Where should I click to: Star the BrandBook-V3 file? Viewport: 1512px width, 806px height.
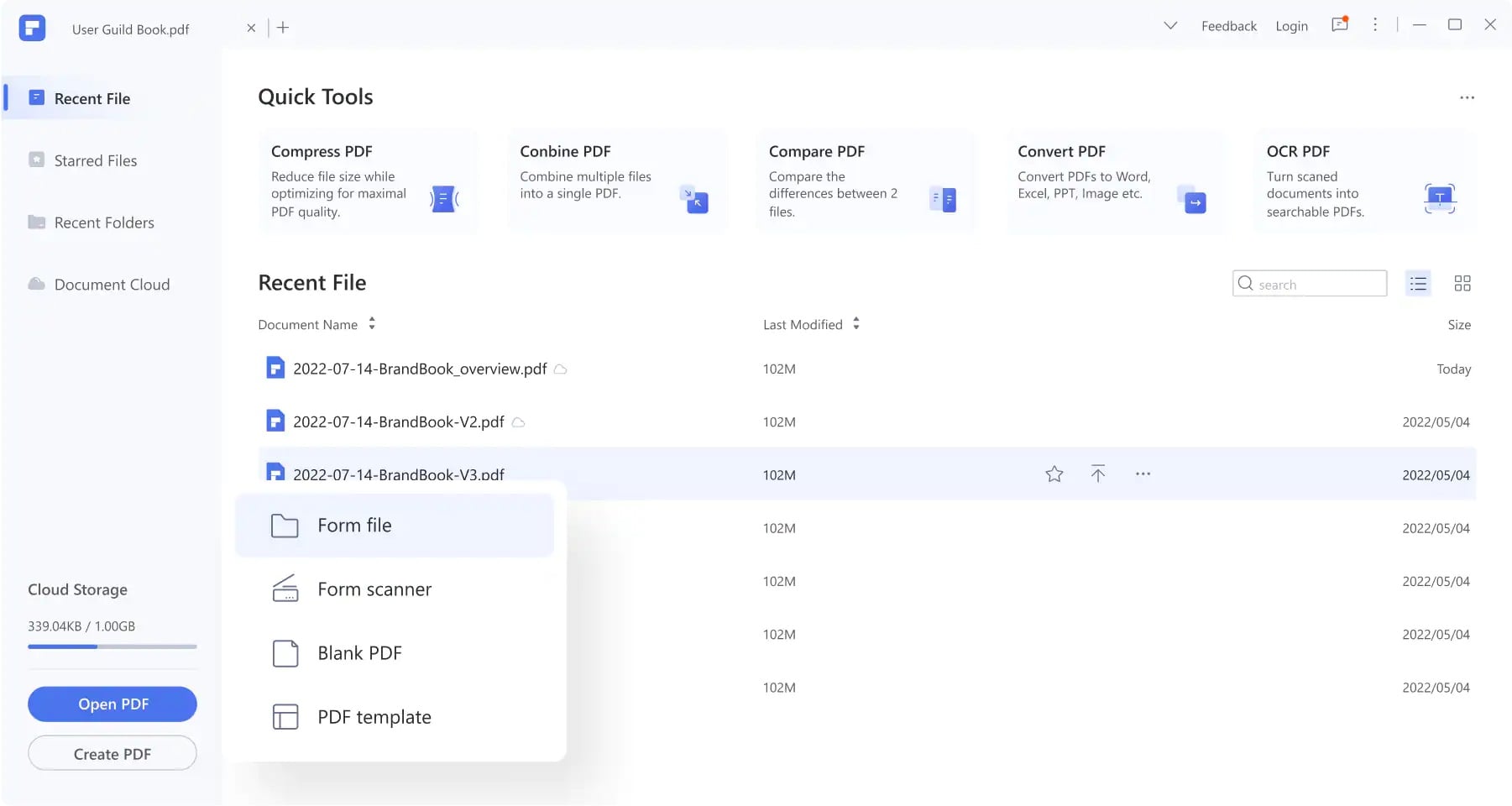click(x=1054, y=474)
